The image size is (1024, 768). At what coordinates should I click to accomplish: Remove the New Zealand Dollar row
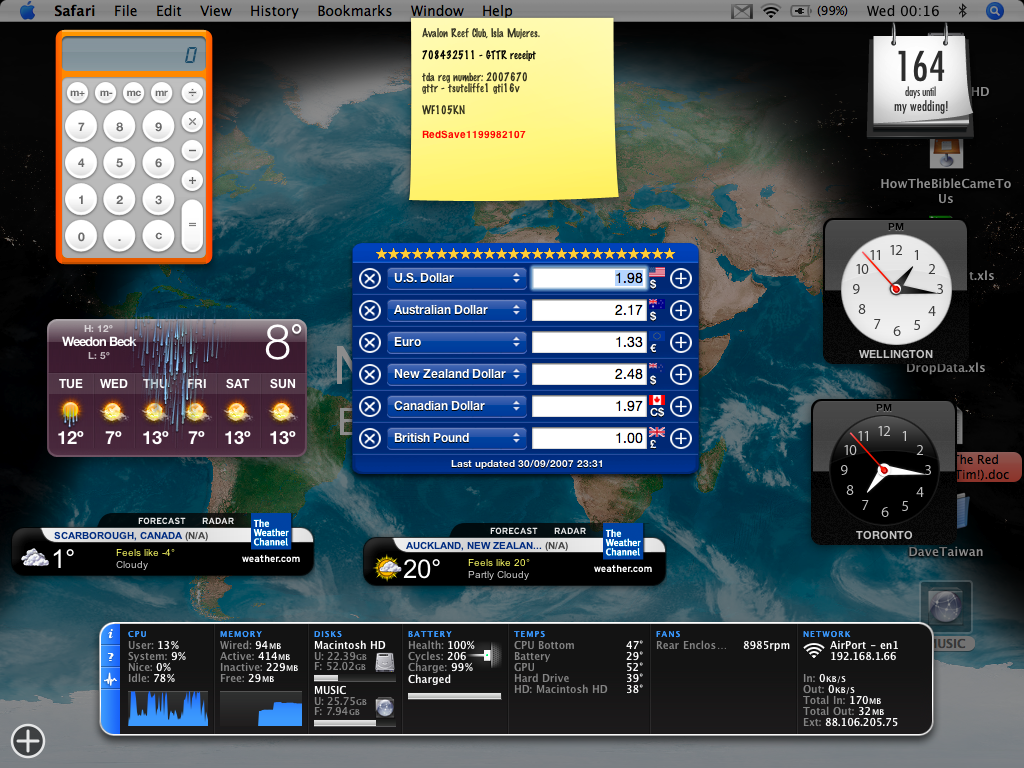pos(370,374)
